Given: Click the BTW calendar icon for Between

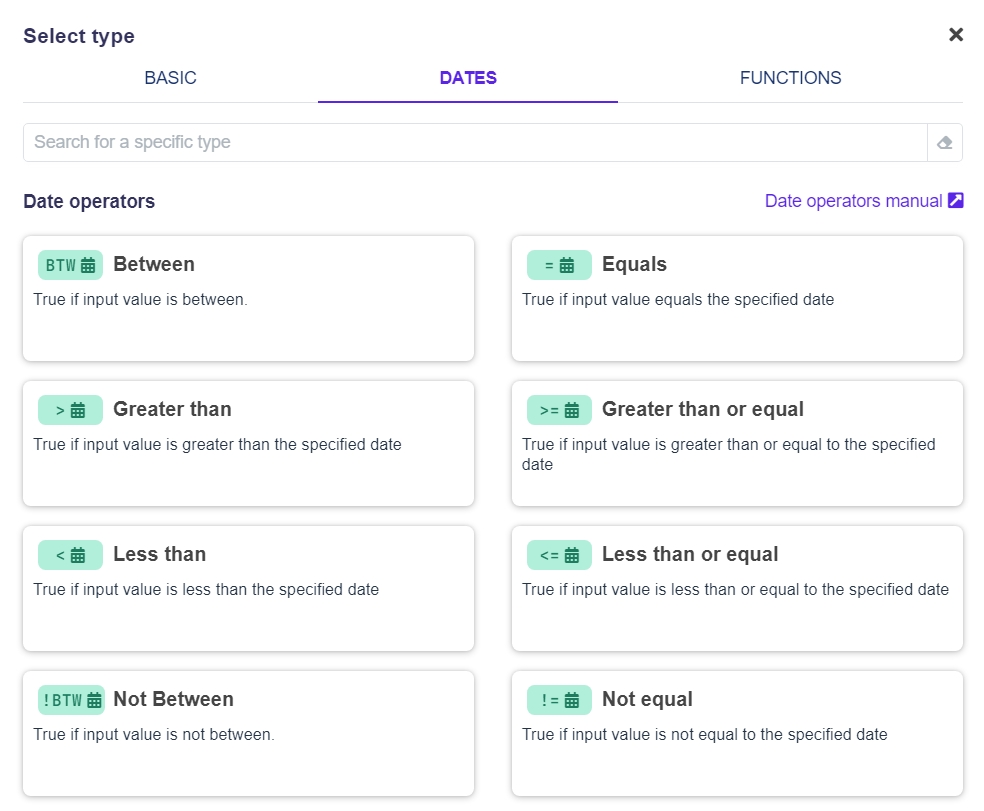Looking at the screenshot, I should tap(70, 265).
